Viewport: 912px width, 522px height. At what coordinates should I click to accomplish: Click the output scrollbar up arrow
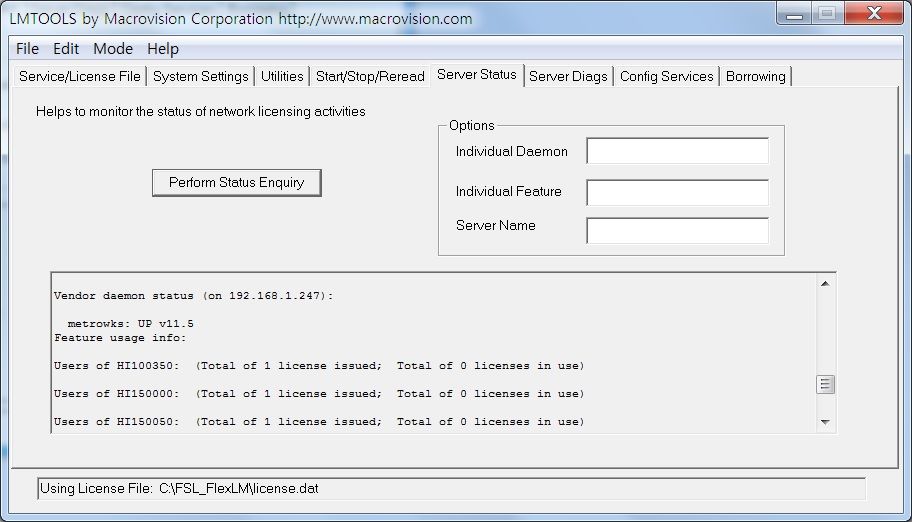point(825,283)
